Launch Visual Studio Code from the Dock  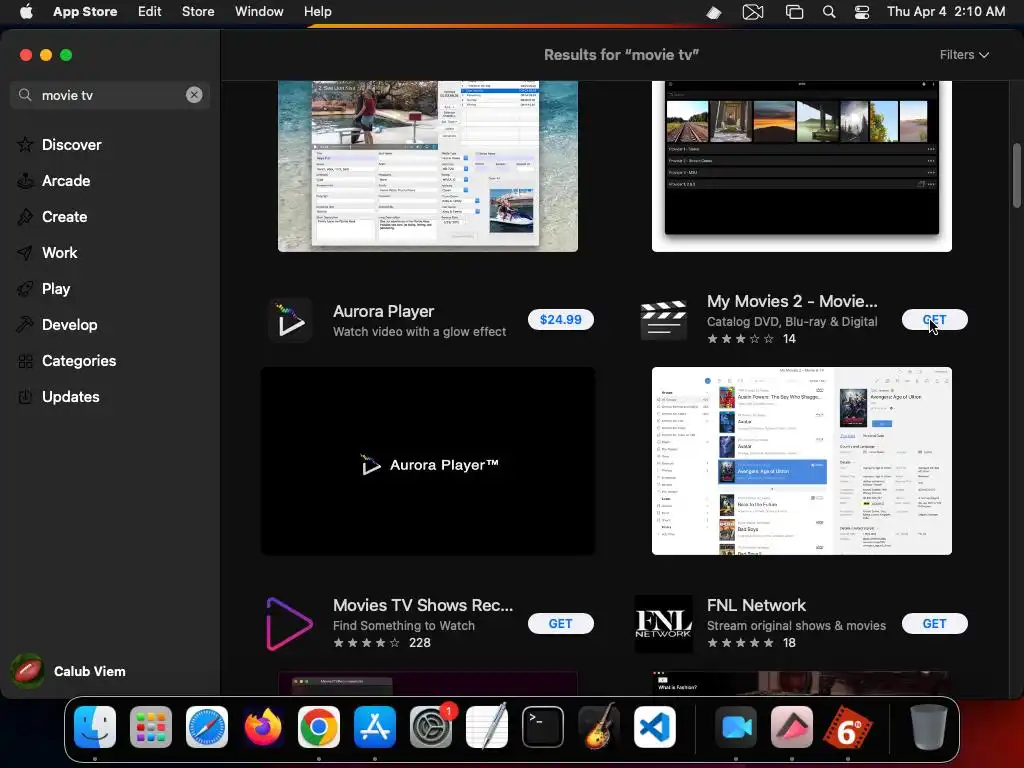[655, 727]
